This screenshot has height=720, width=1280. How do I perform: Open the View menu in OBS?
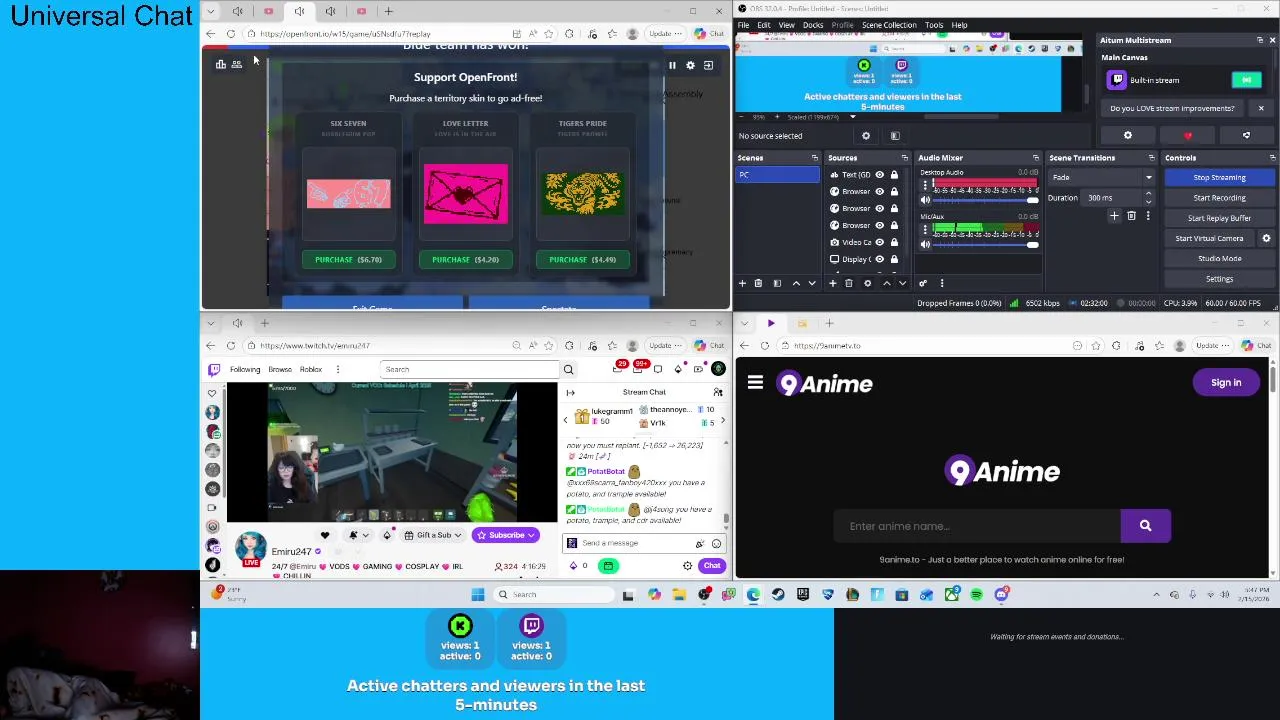(787, 25)
